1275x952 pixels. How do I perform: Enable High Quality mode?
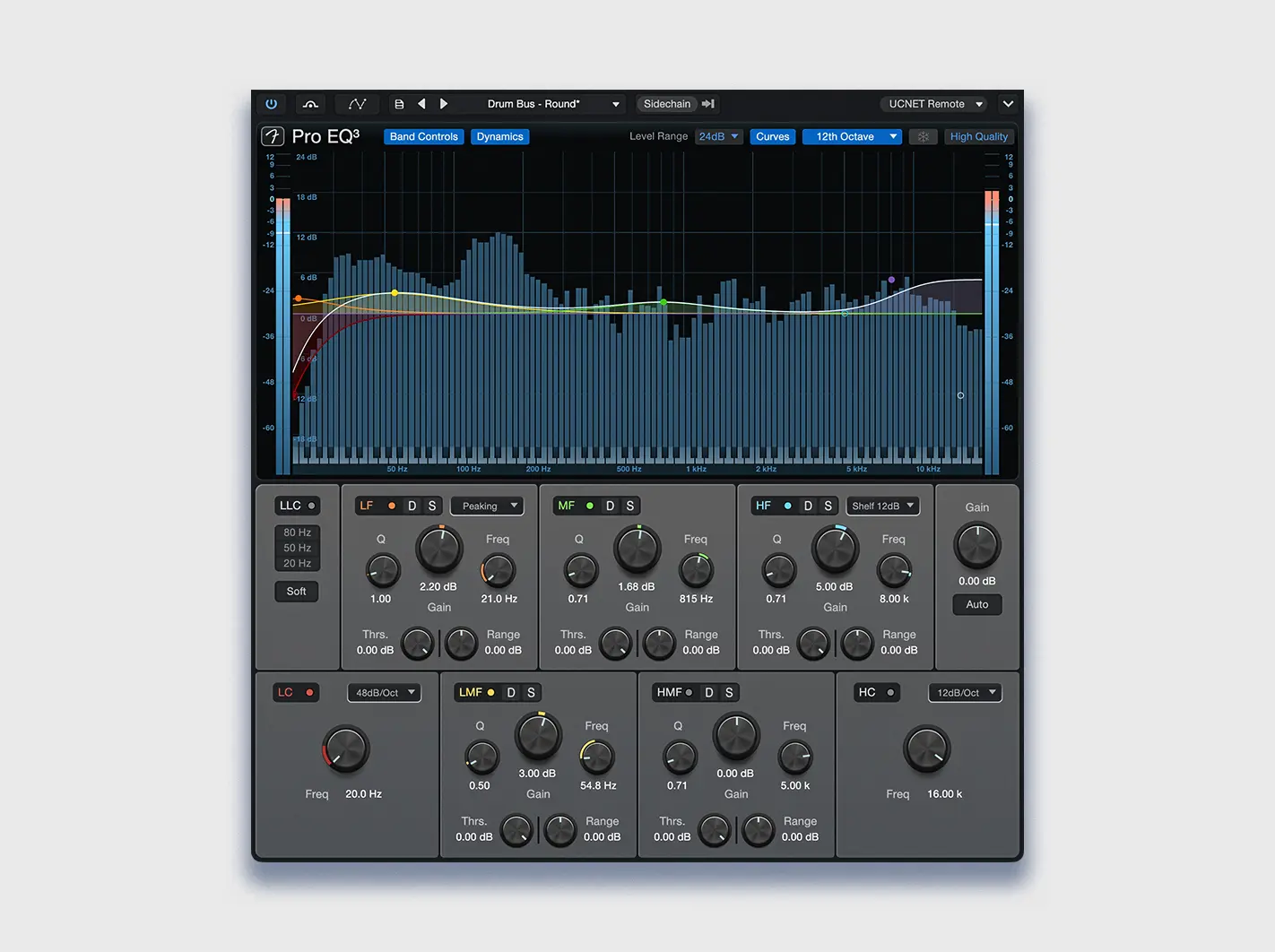[x=978, y=136]
